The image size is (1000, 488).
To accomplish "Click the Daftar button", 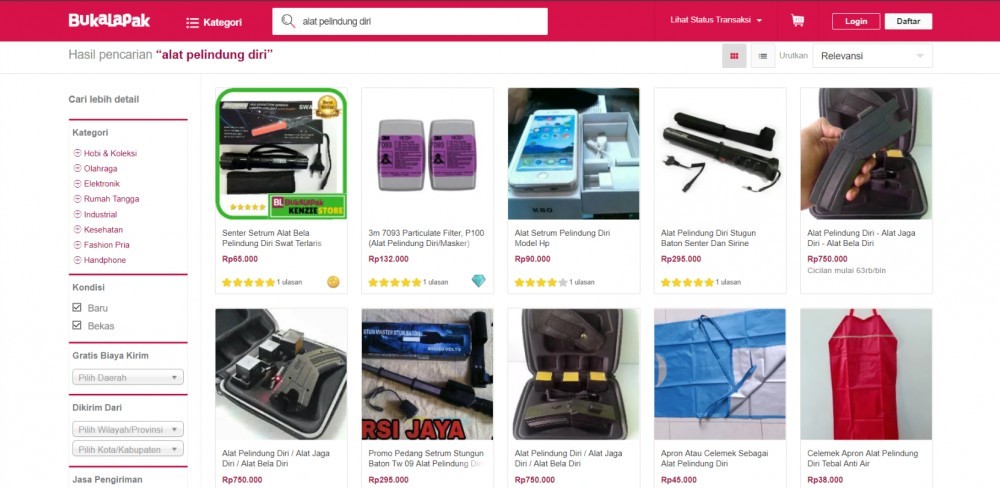I will [908, 21].
